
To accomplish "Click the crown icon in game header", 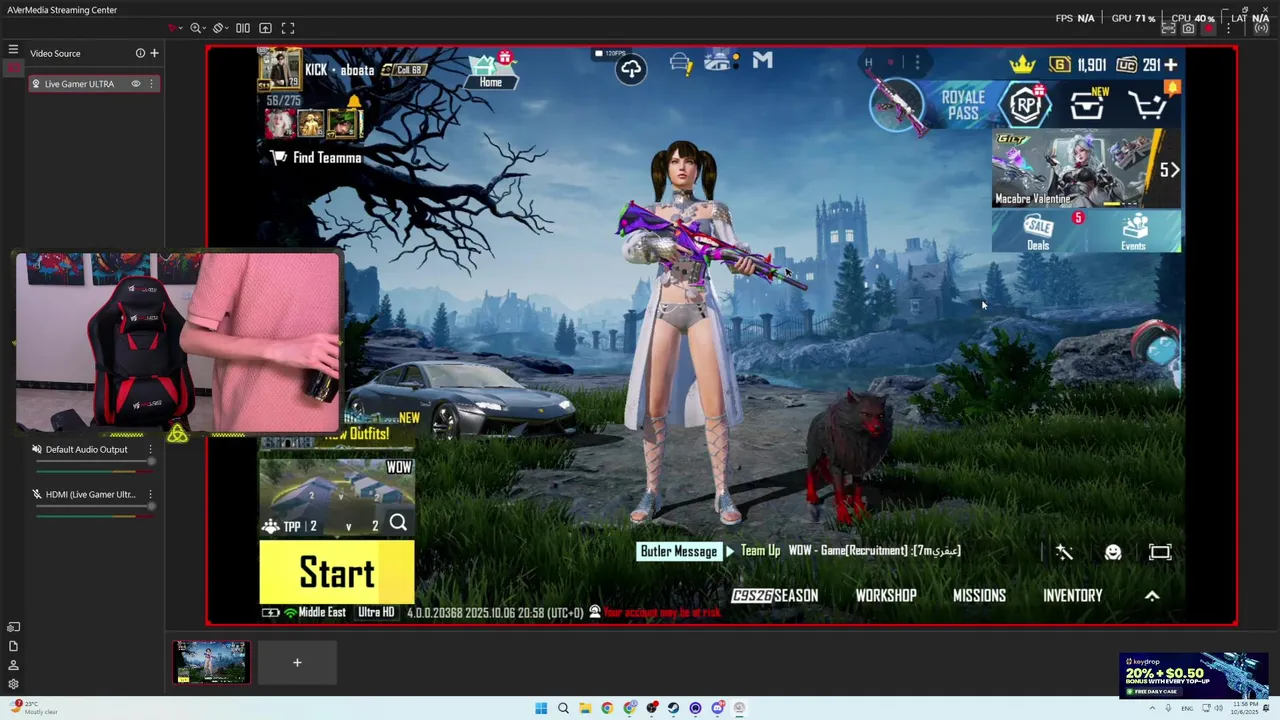I will click(x=1022, y=65).
